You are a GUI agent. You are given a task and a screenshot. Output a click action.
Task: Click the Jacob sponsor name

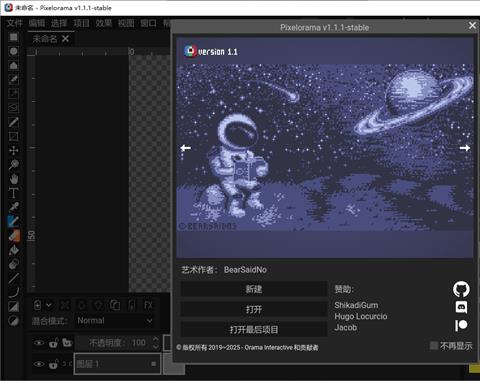point(346,327)
